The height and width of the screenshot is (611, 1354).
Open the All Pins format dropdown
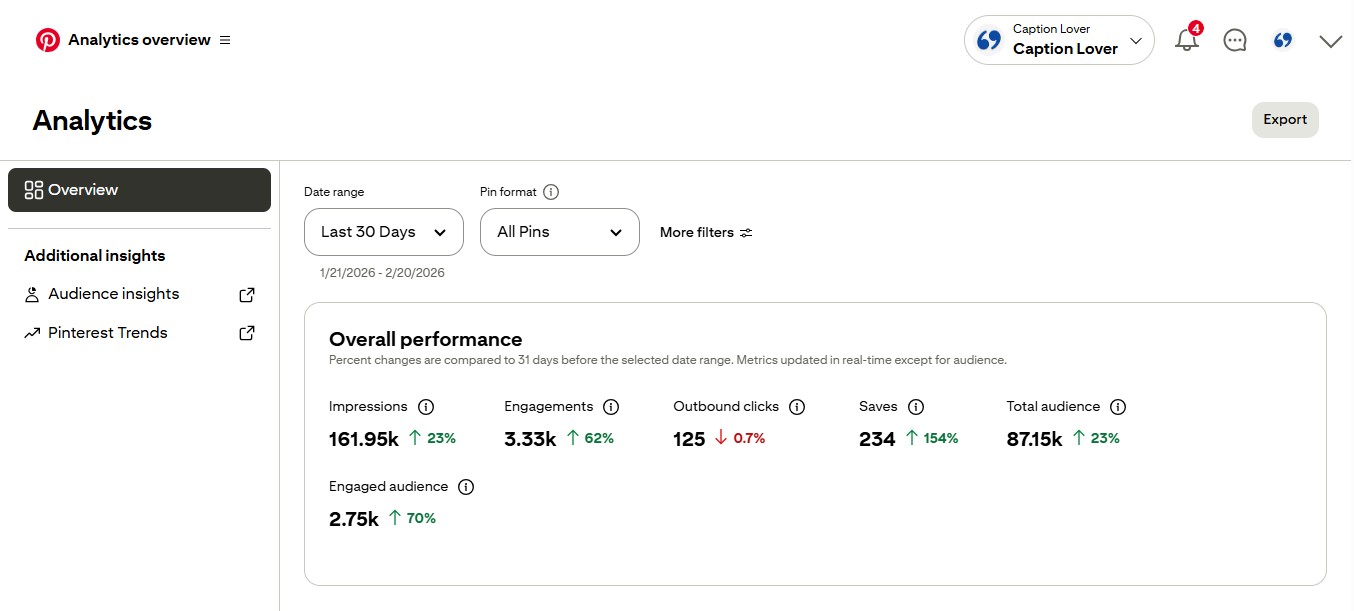[x=559, y=232]
